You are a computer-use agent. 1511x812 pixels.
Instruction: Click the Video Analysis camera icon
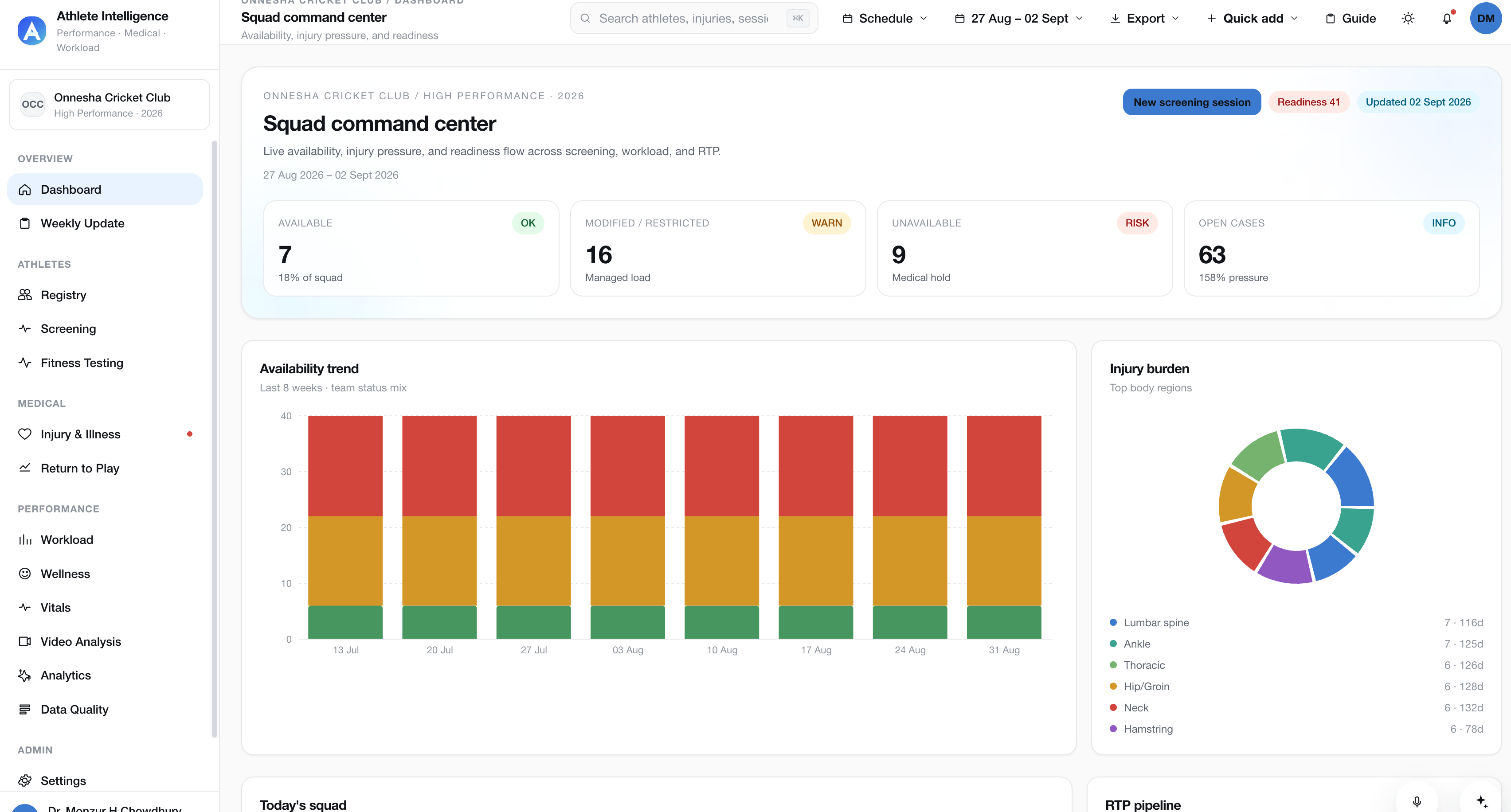click(25, 641)
